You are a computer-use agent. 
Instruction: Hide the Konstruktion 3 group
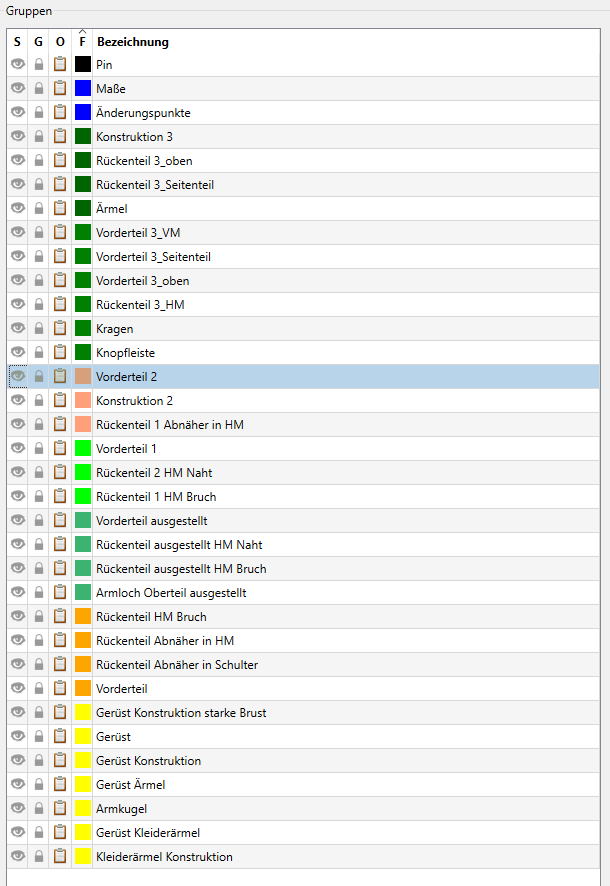pos(18,137)
